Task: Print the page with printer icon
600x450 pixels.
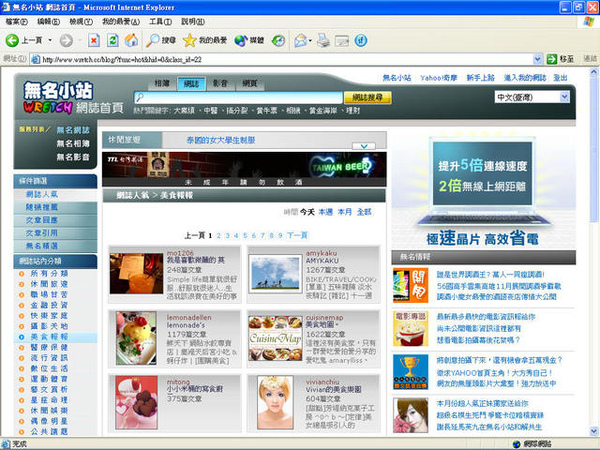Action: [323, 40]
